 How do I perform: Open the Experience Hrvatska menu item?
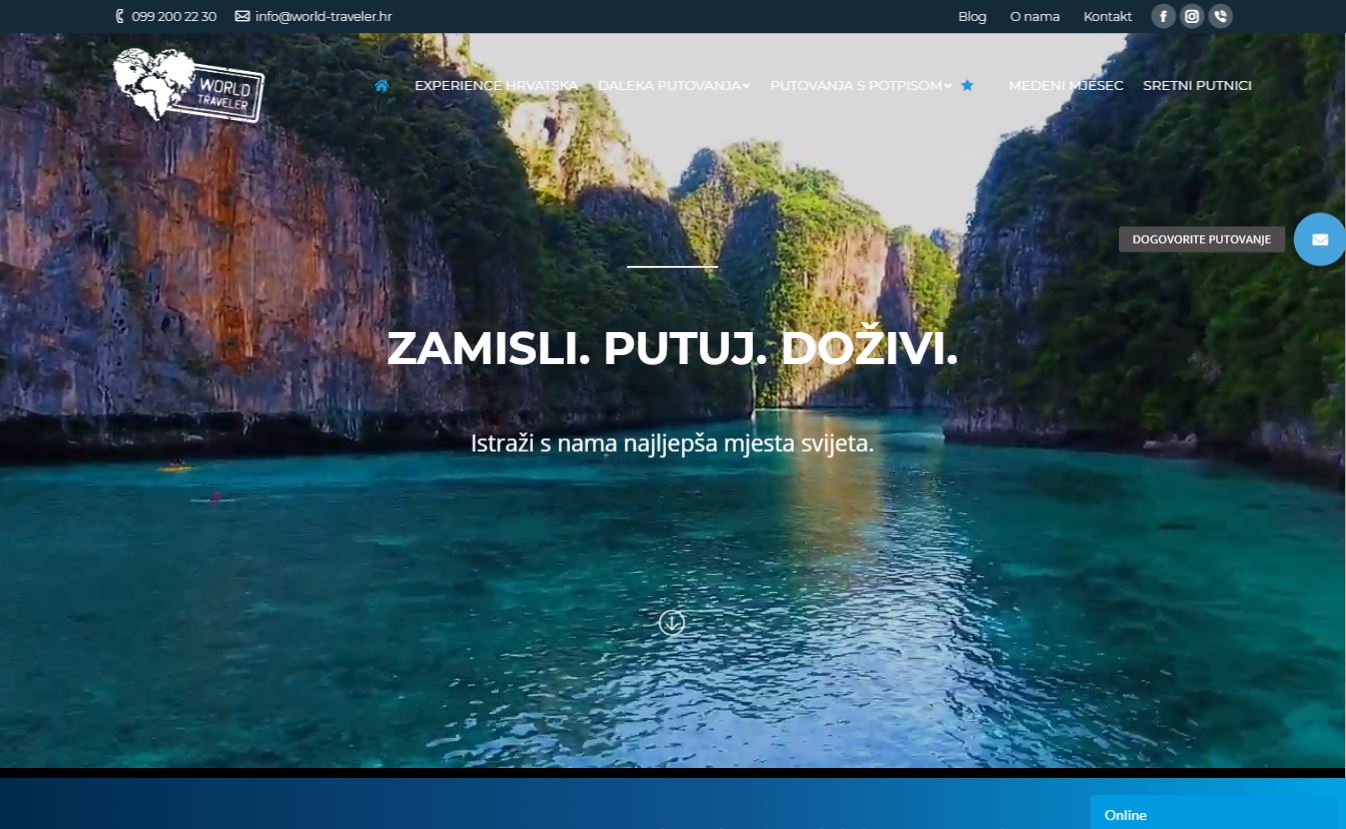(496, 86)
